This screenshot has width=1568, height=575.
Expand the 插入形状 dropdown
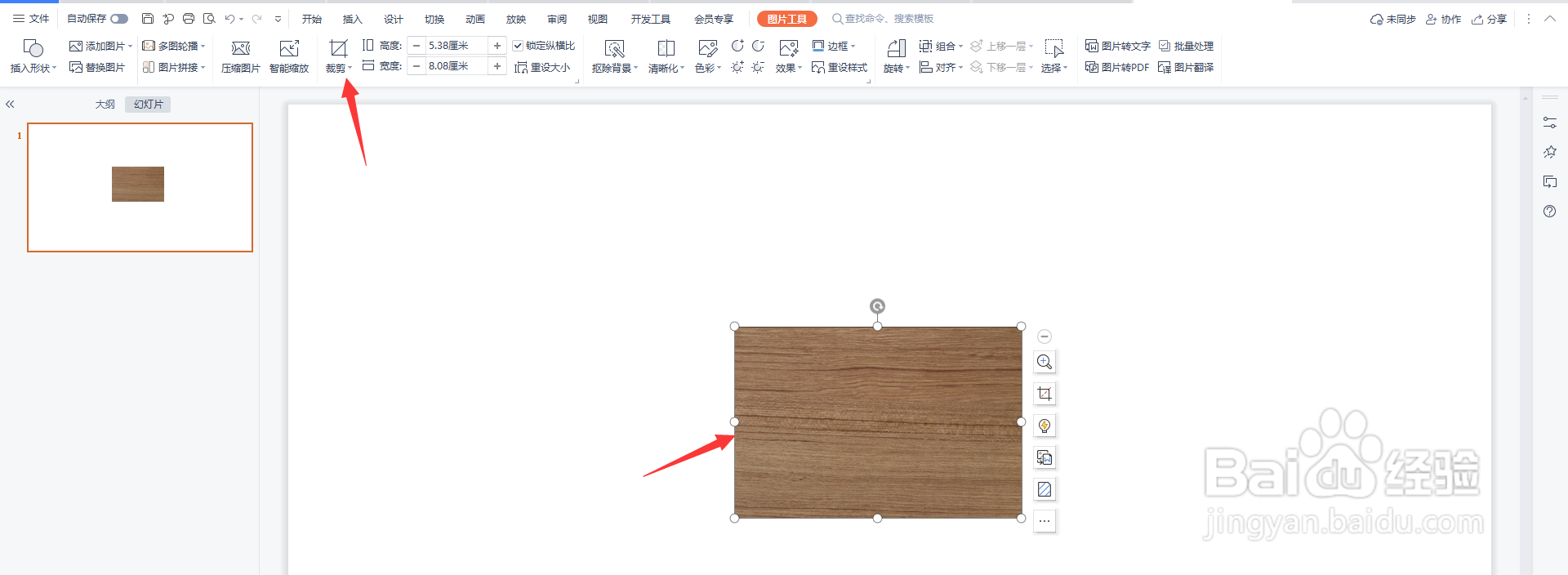55,69
